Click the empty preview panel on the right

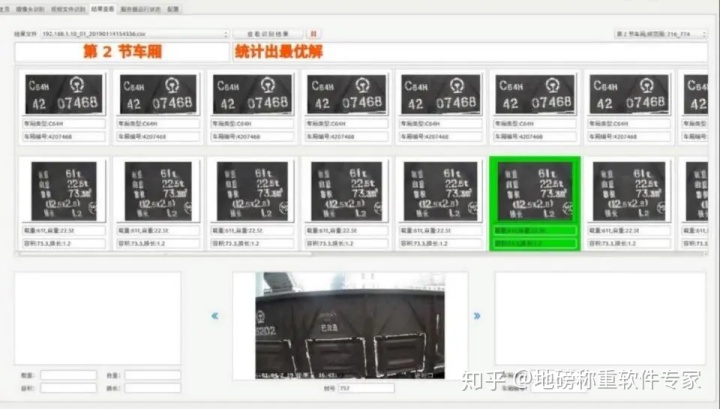click(600, 319)
